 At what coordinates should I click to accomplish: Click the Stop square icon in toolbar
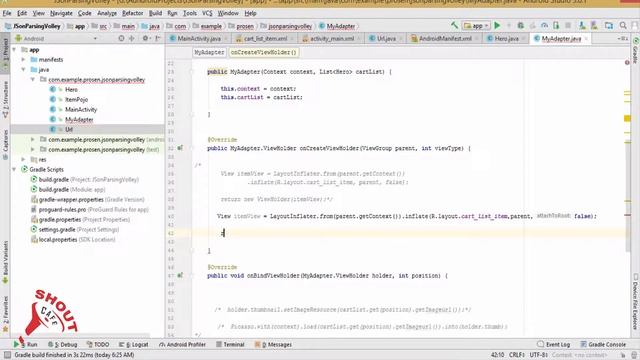tap(568, 26)
